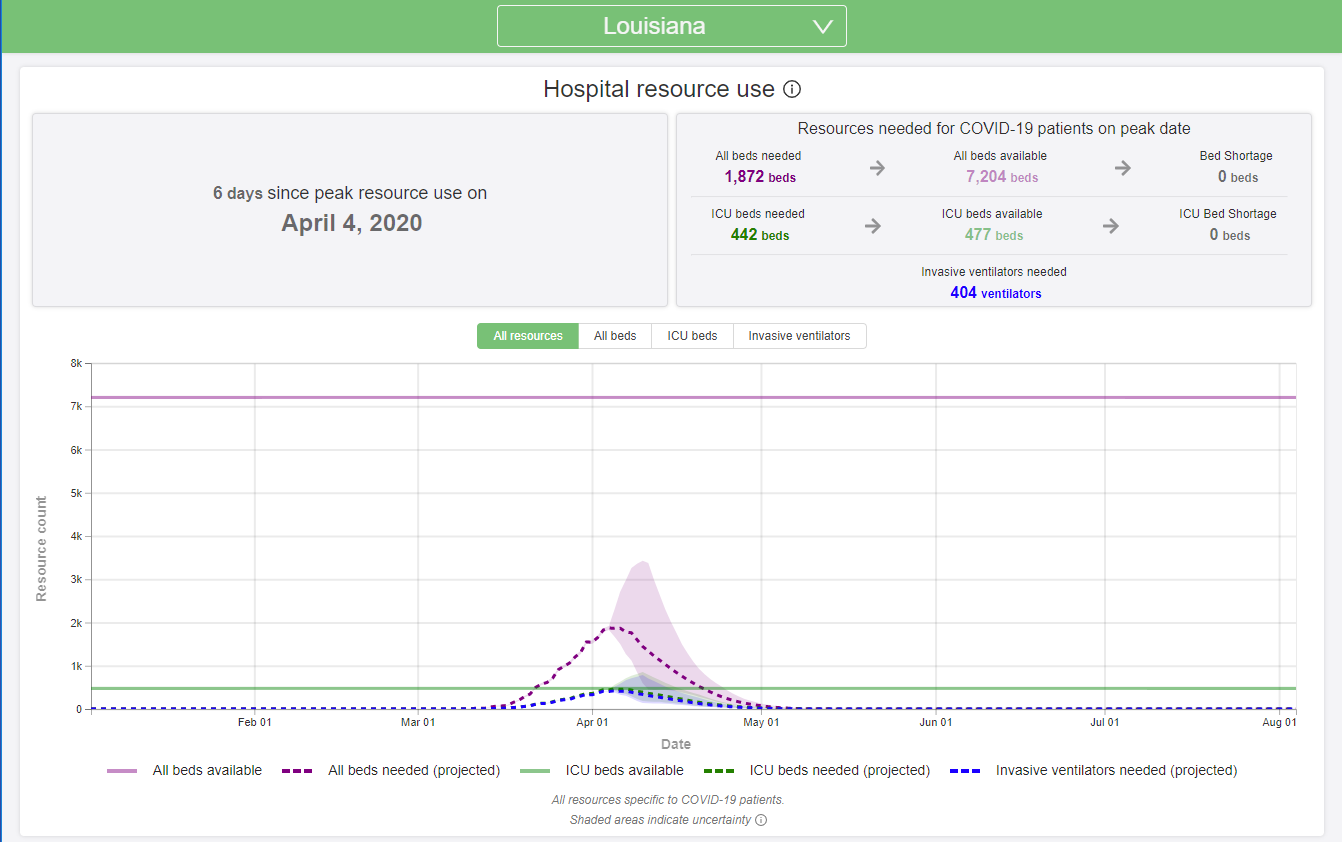Toggle All beds needed (projected) legend item

(391, 771)
